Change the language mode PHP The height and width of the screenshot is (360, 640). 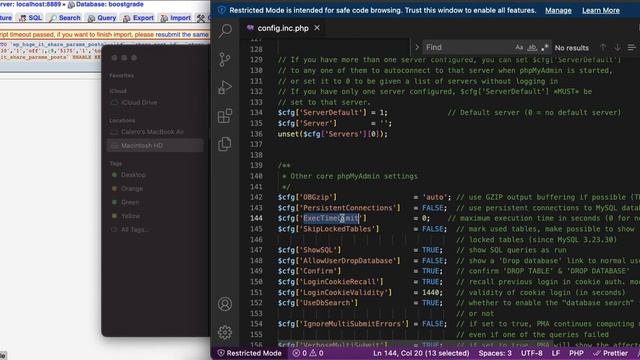(576, 353)
